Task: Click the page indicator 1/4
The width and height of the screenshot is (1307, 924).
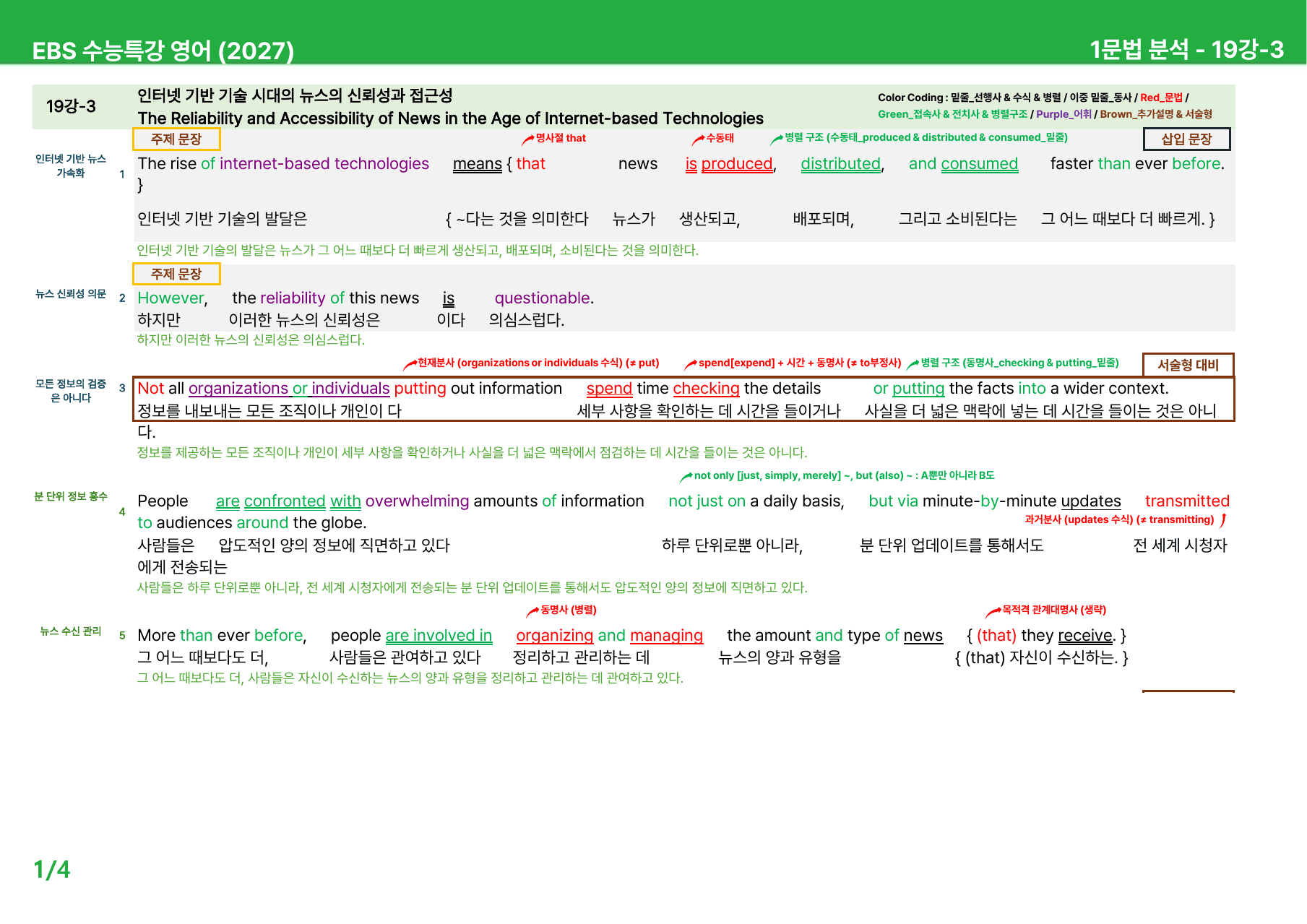Action: (x=52, y=870)
